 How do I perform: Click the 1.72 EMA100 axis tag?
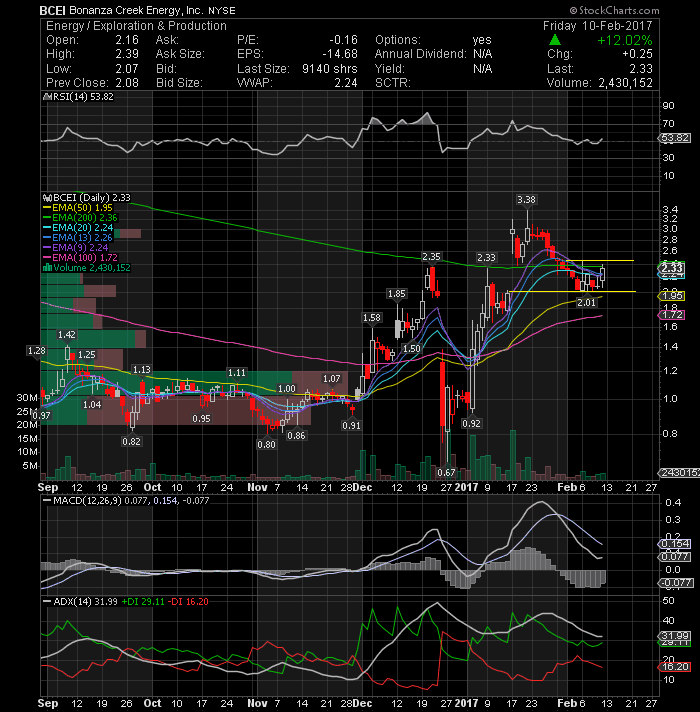pyautogui.click(x=671, y=315)
